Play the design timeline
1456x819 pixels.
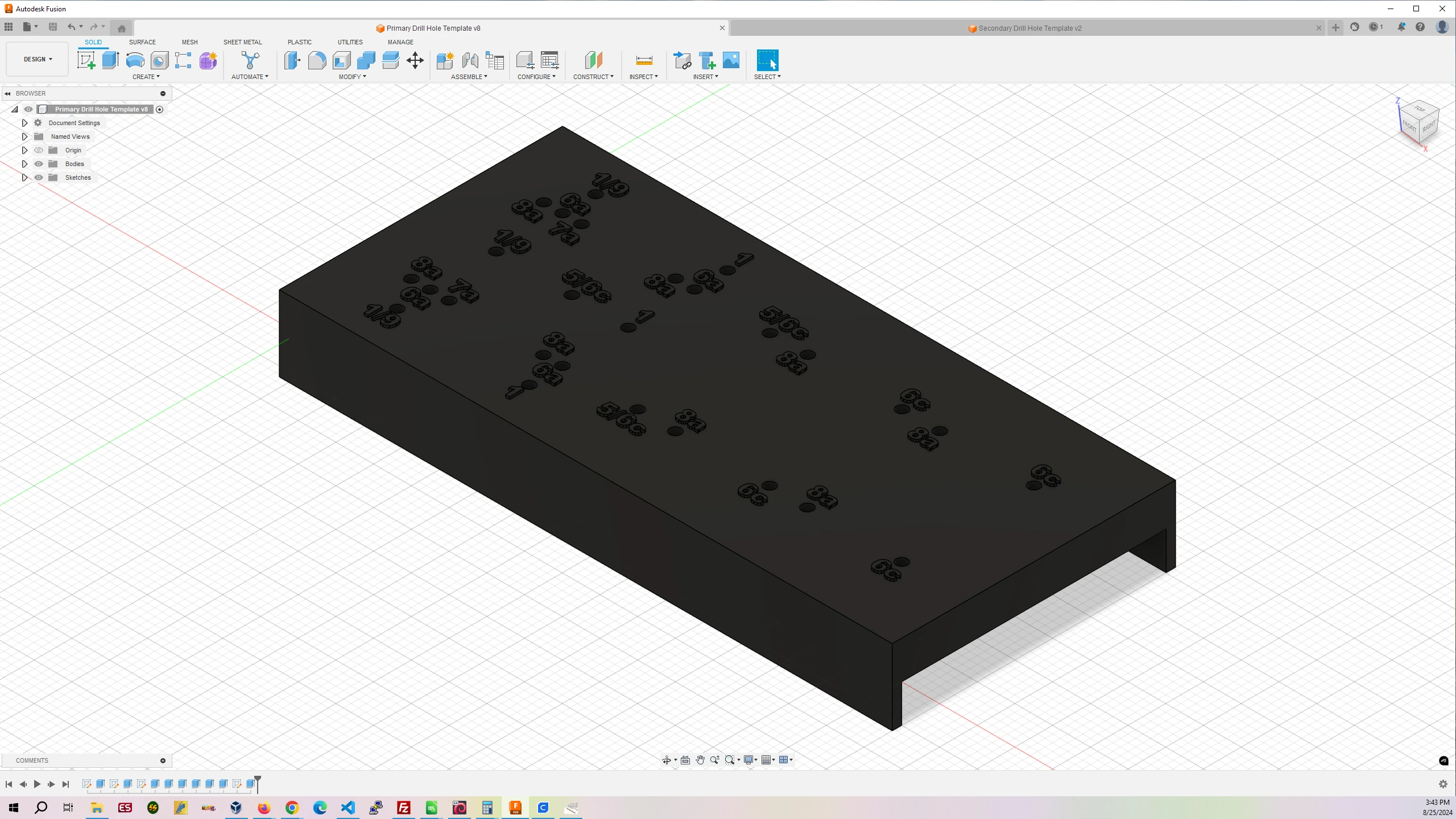click(x=37, y=784)
